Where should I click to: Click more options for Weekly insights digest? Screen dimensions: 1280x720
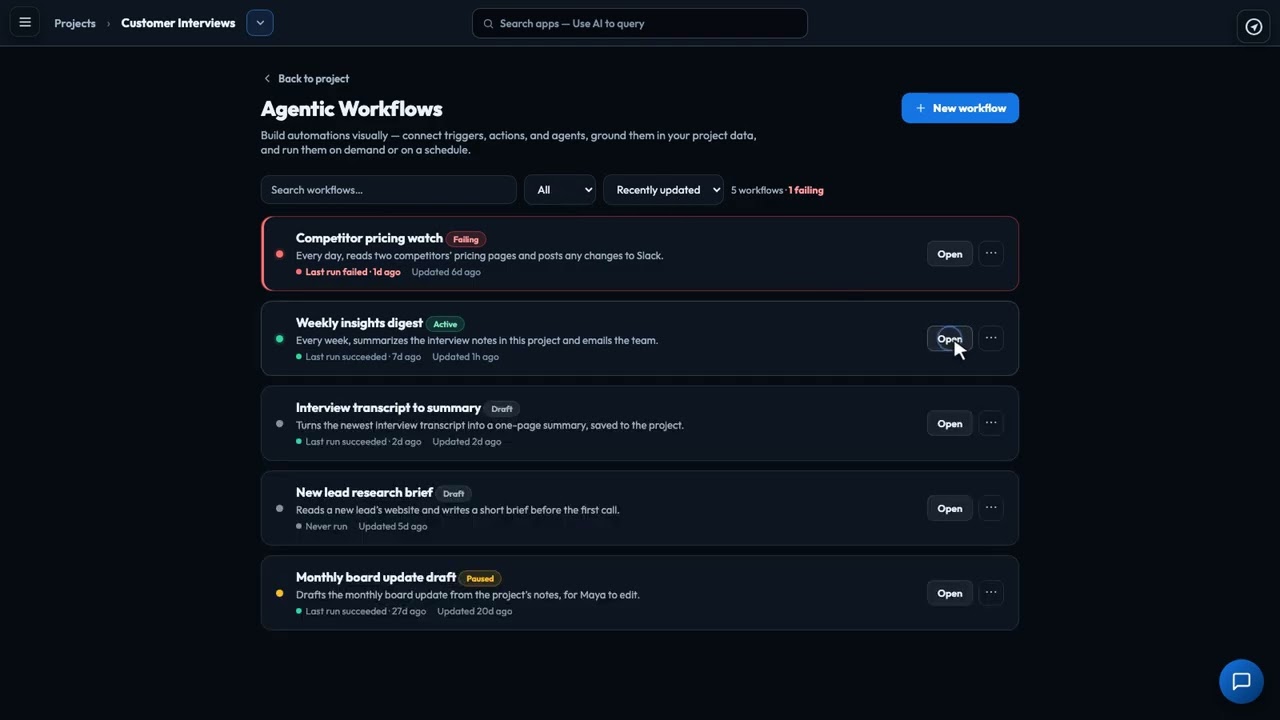(x=991, y=338)
